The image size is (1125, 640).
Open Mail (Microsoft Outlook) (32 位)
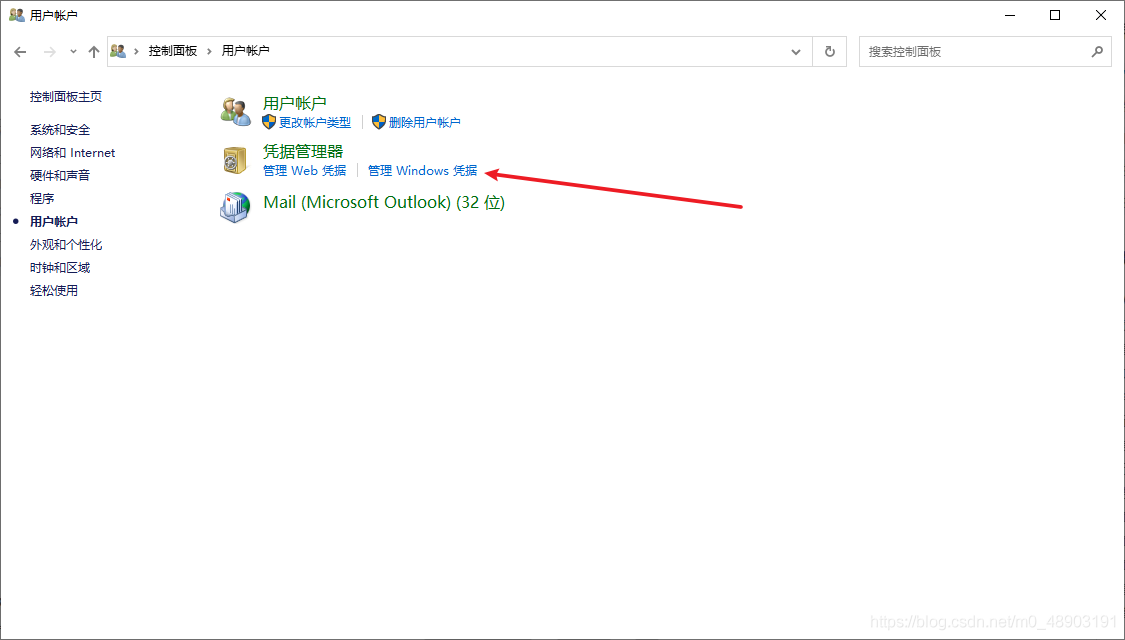pyautogui.click(x=385, y=202)
